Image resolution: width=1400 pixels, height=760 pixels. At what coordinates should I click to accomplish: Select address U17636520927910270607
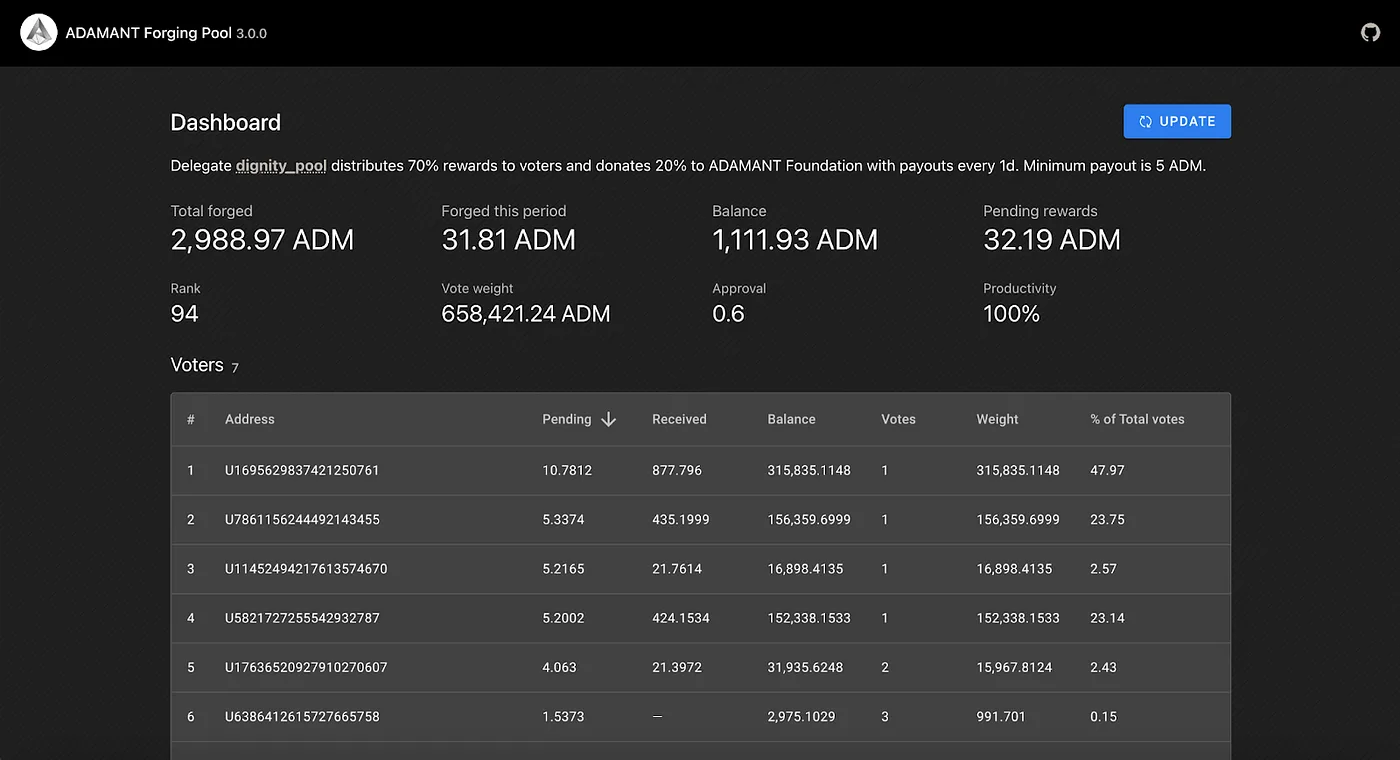(306, 667)
